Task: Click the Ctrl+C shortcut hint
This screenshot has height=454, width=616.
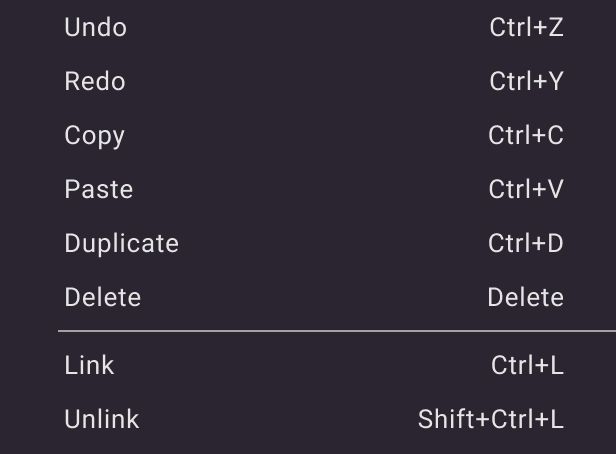Action: tap(526, 135)
